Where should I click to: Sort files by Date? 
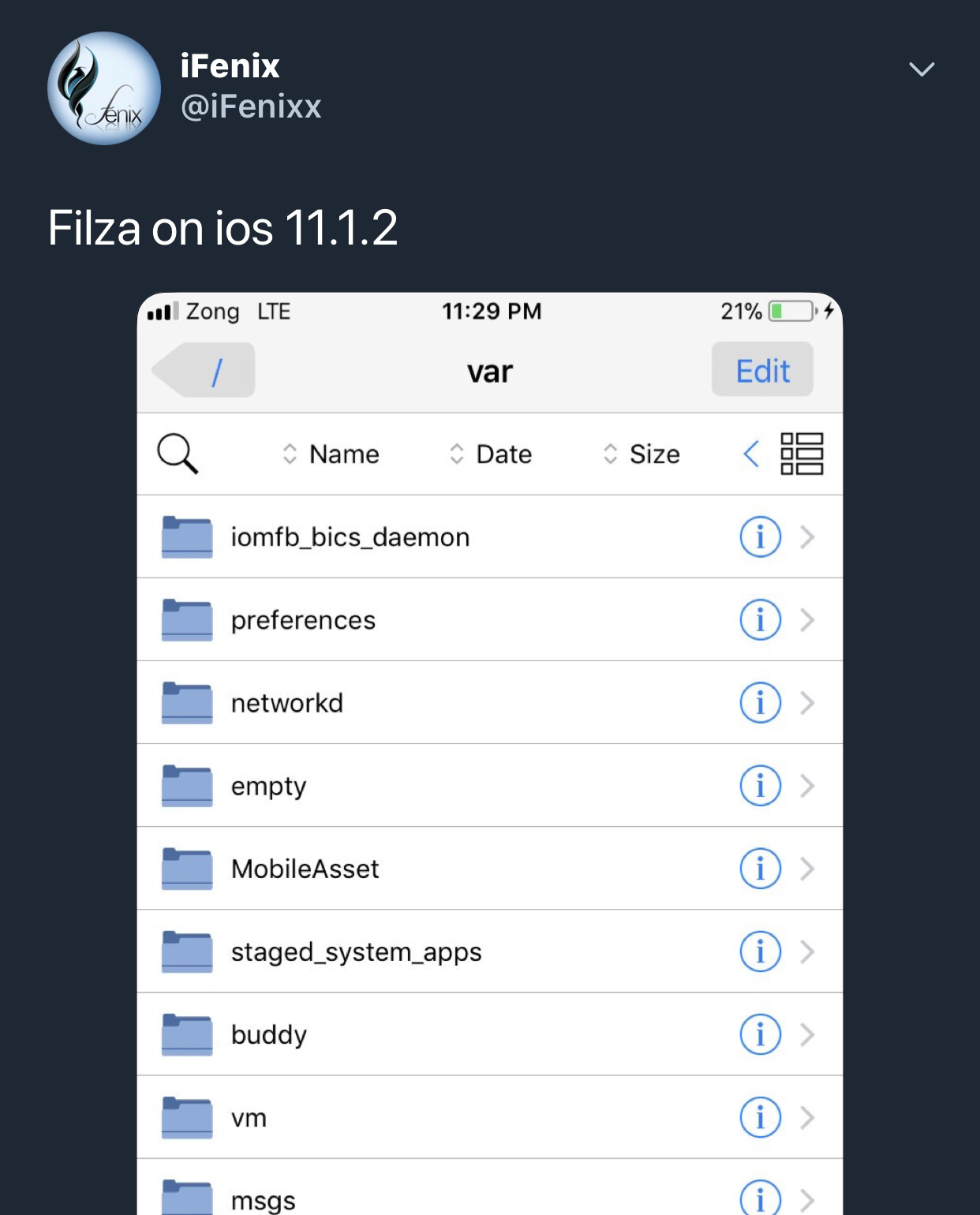[x=490, y=454]
